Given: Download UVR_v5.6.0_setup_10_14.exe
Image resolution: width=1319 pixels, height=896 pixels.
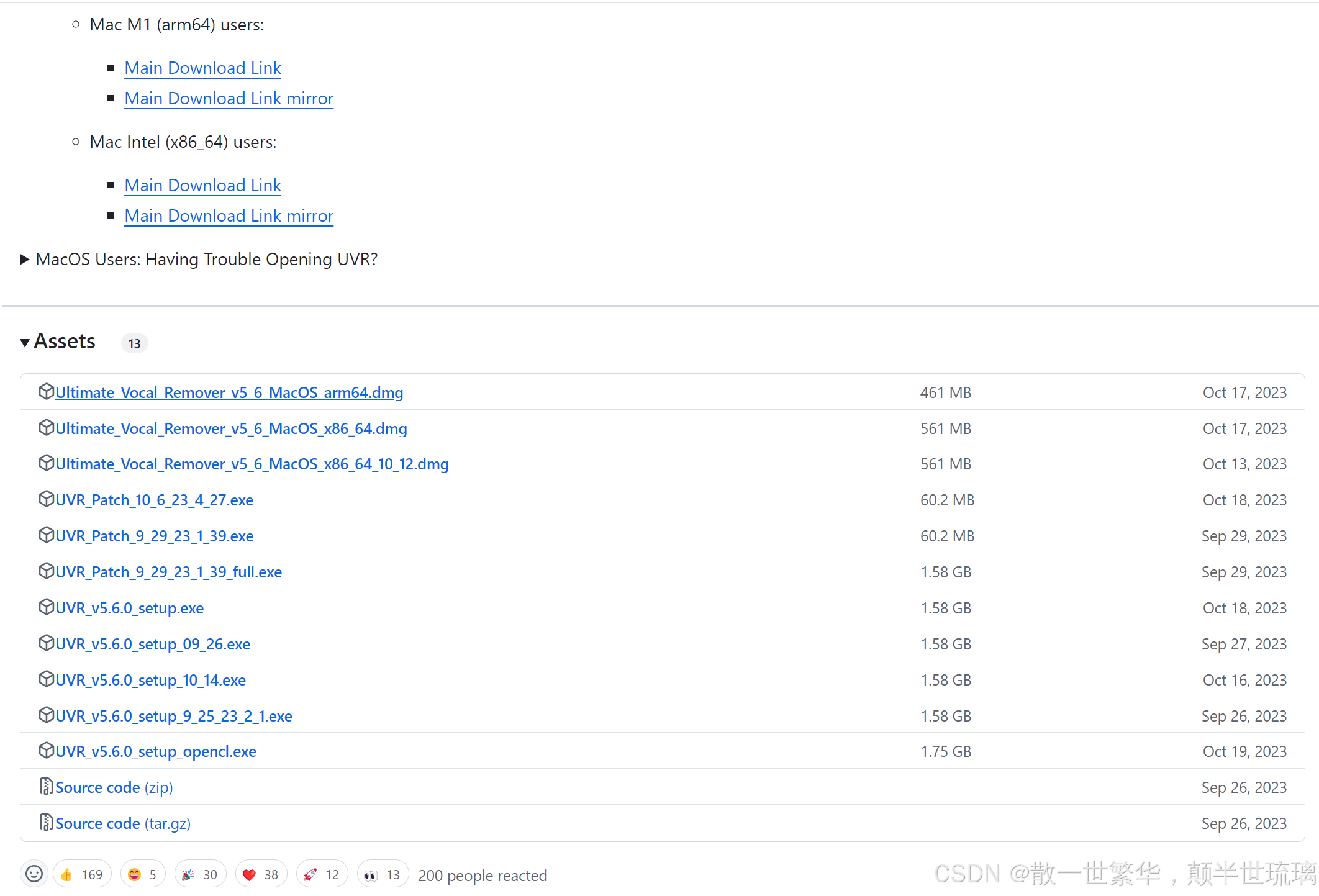Looking at the screenshot, I should click(x=151, y=680).
